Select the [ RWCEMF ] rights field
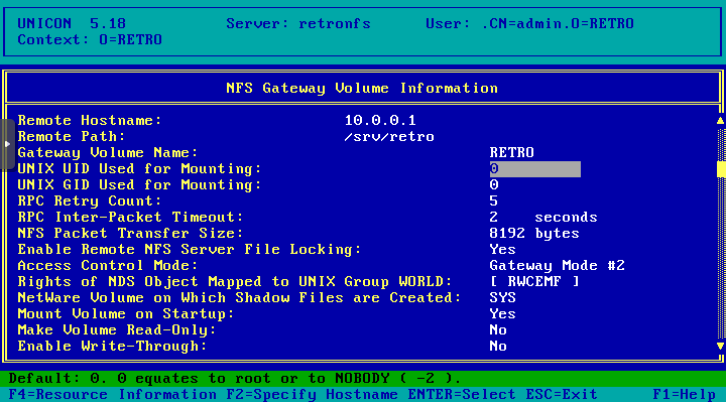 pyautogui.click(x=534, y=282)
